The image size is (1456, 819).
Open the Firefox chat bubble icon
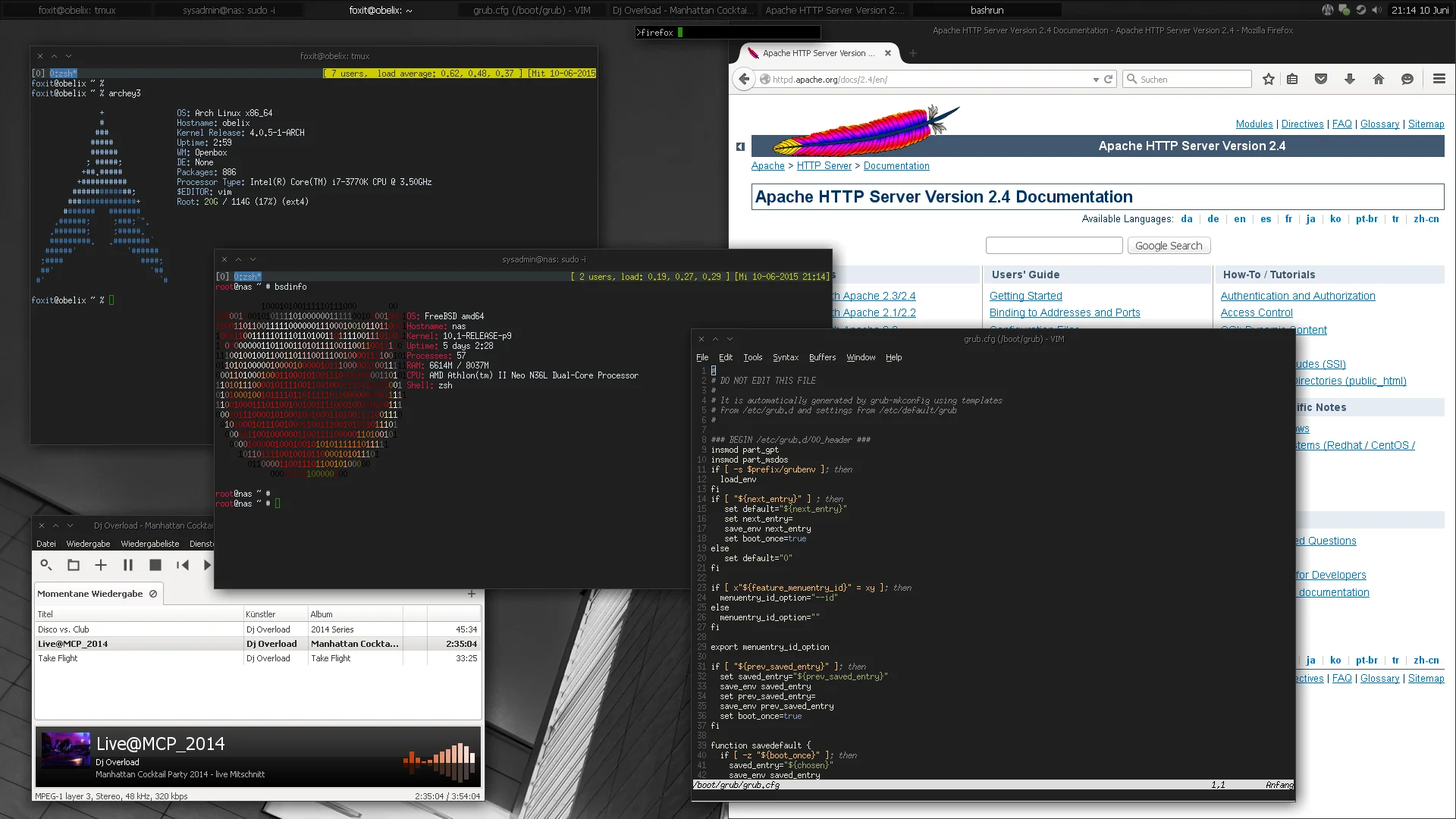tap(1407, 79)
